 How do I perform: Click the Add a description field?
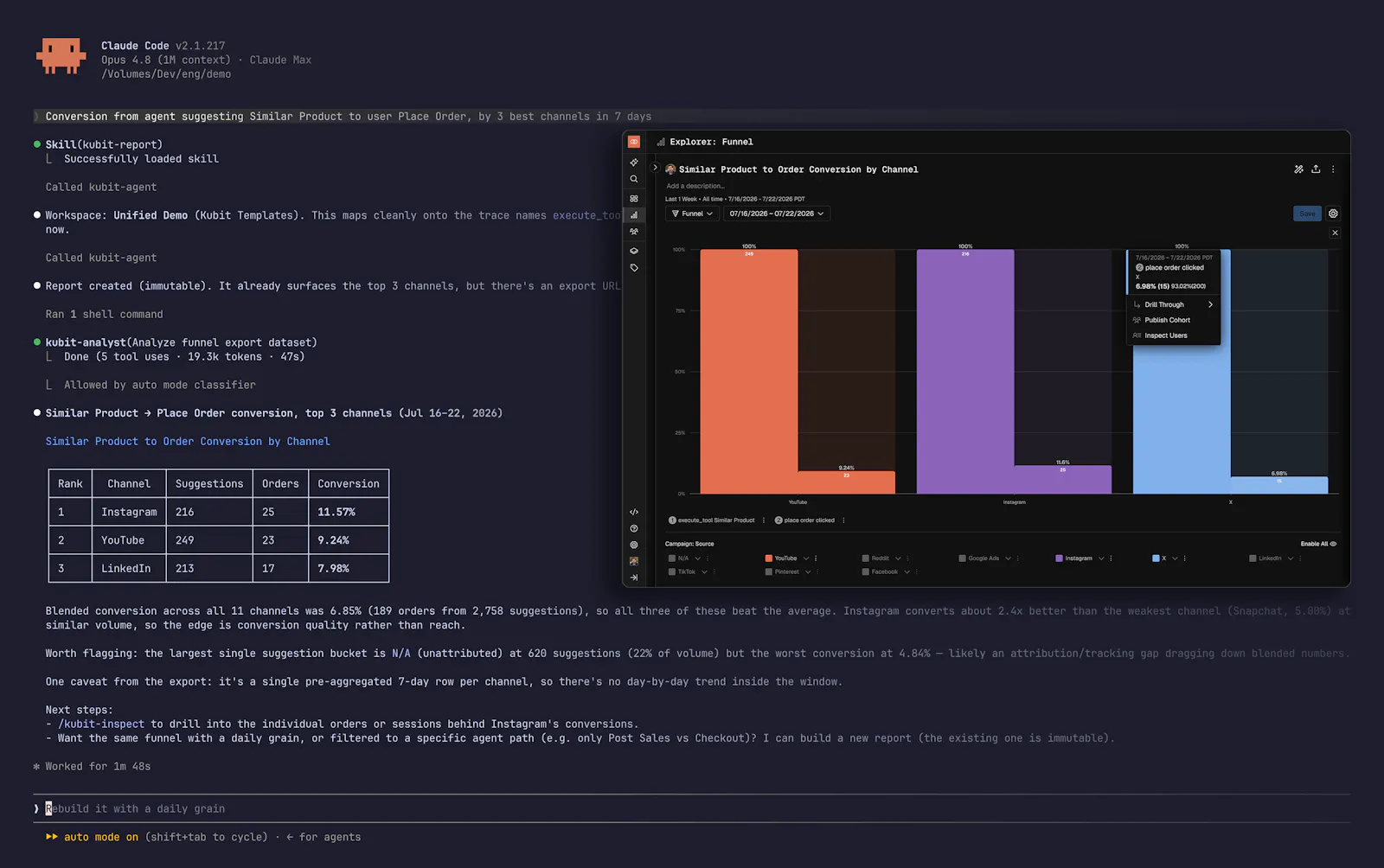point(695,186)
